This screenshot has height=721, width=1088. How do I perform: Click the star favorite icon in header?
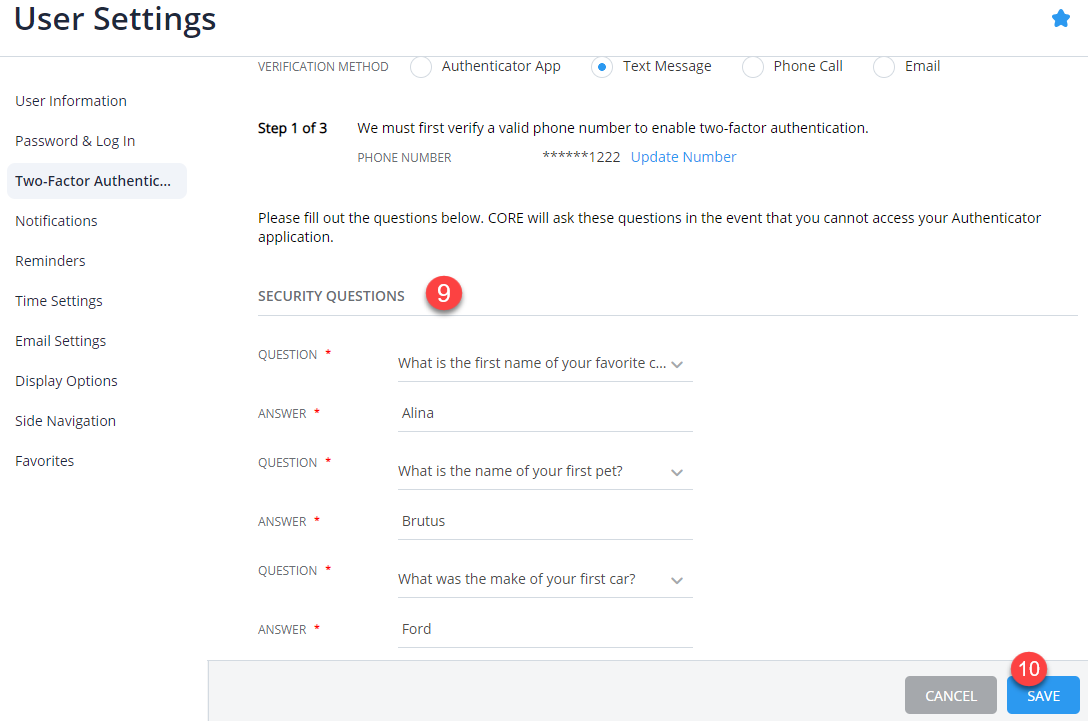1060,18
